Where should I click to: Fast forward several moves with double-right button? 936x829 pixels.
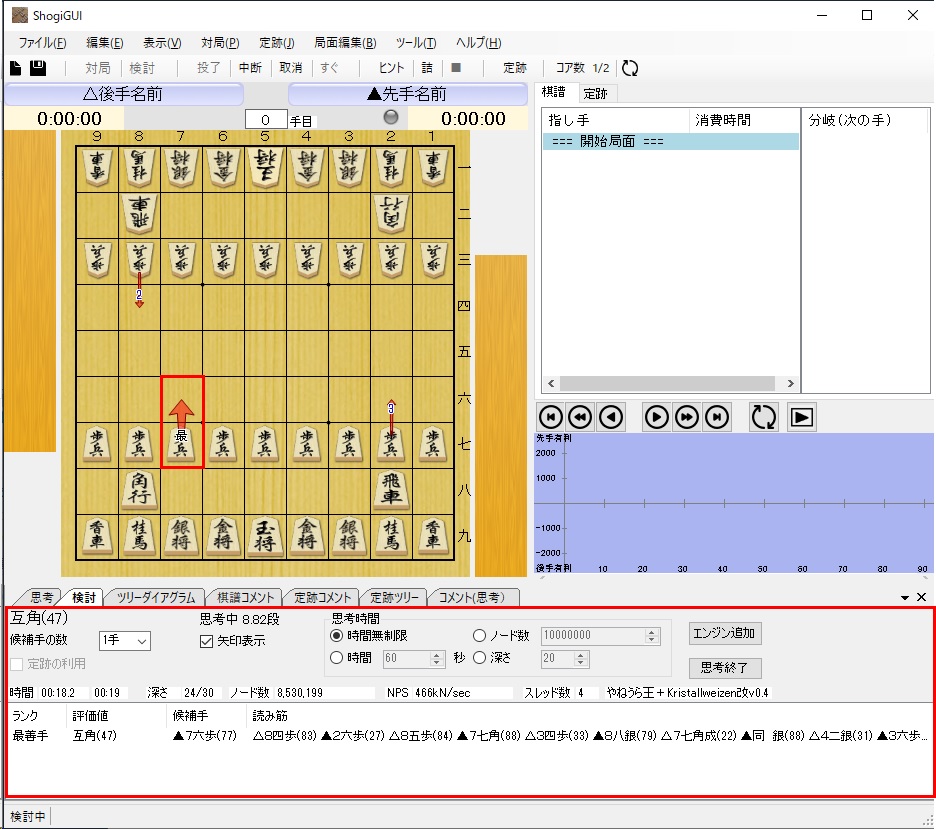pyautogui.click(x=686, y=417)
